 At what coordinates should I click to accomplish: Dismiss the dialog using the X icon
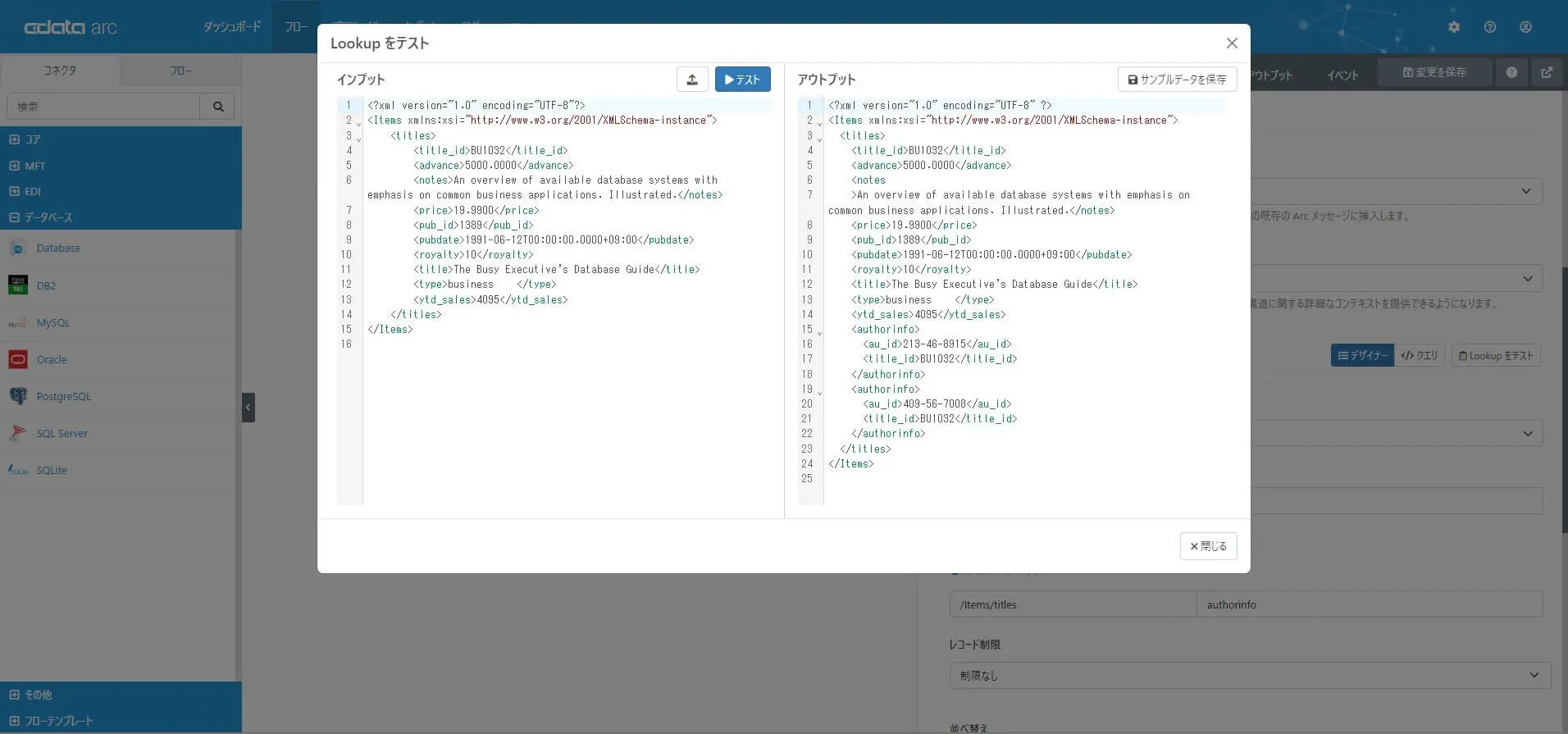coord(1232,43)
